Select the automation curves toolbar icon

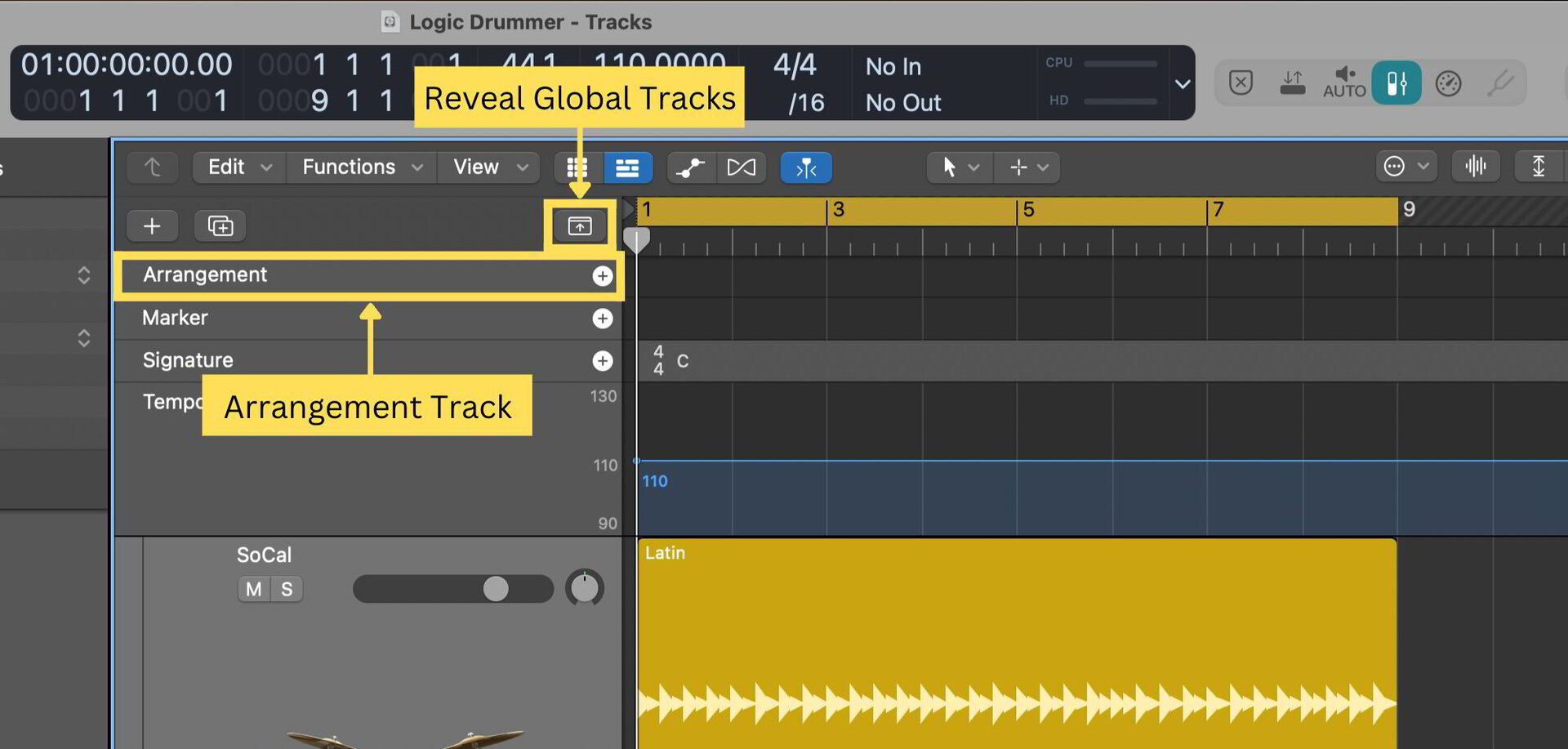click(x=690, y=167)
